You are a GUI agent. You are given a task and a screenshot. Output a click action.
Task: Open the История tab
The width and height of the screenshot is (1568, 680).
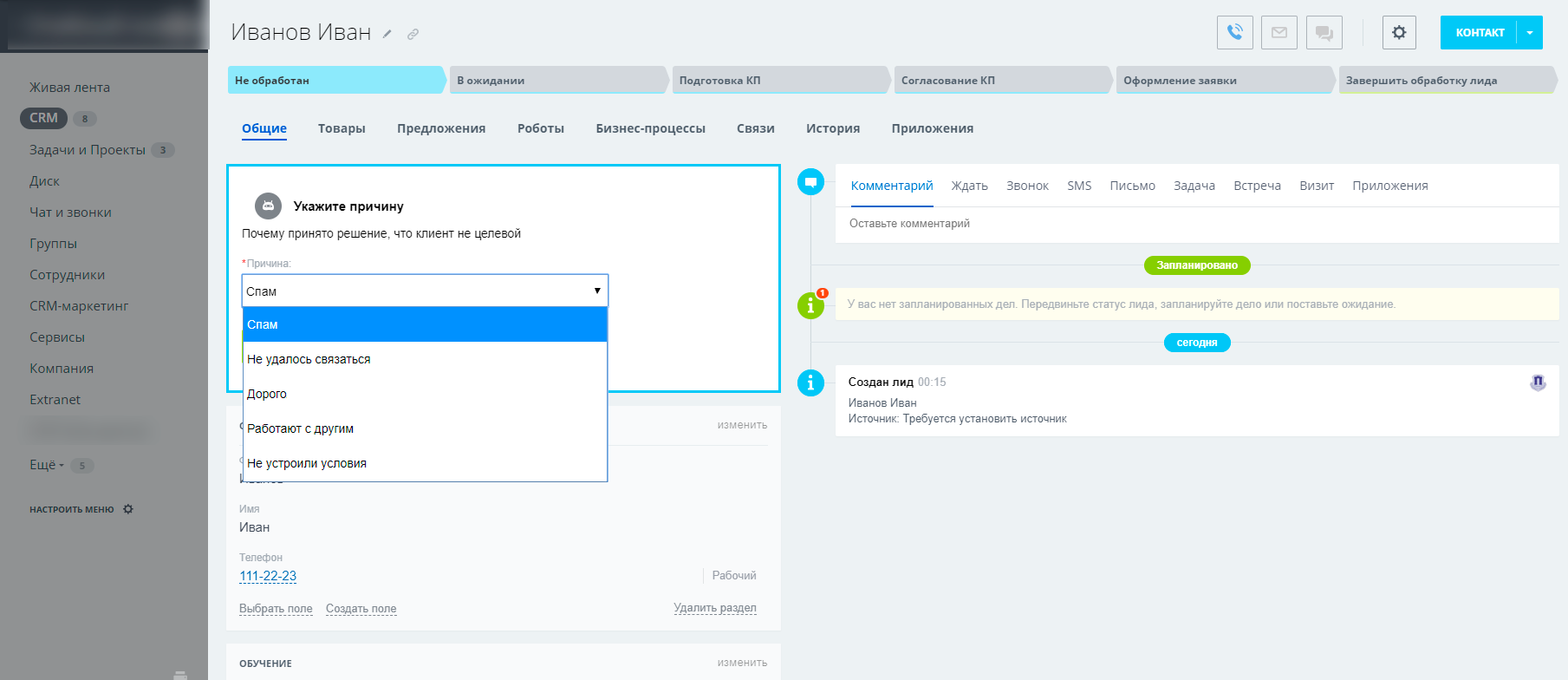pos(832,128)
